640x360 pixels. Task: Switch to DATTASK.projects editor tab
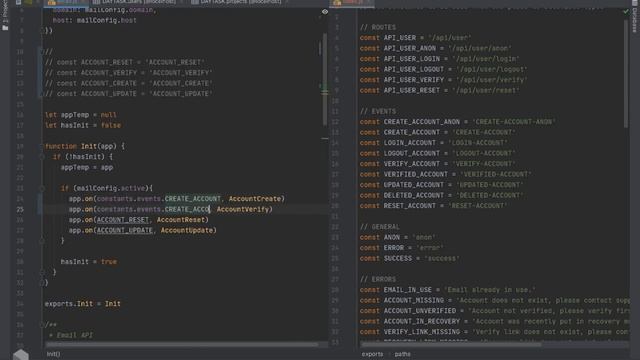pyautogui.click(x=237, y=2)
